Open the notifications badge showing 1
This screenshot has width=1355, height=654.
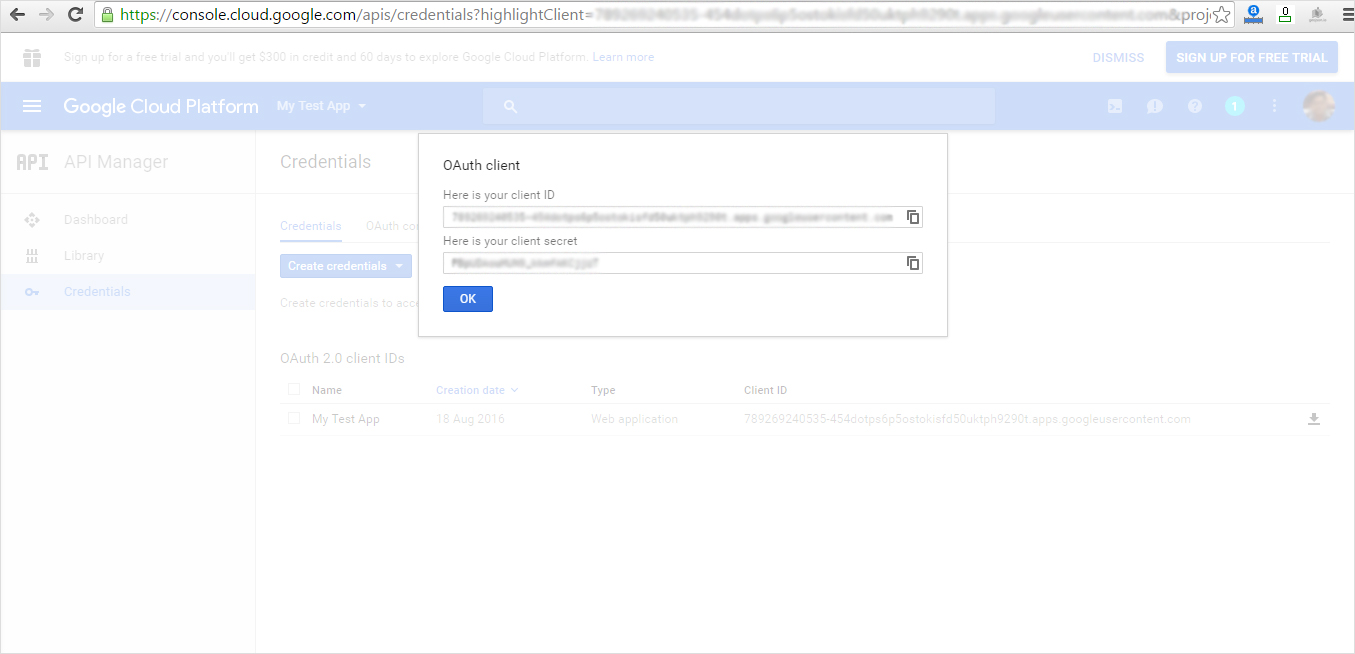[x=1235, y=106]
